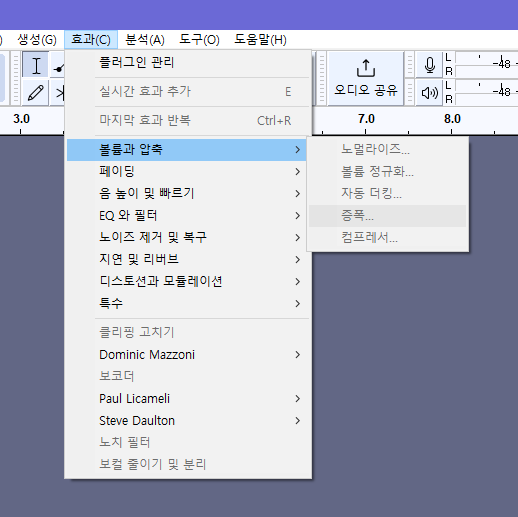Grab the tools toolbar grip handle
This screenshot has width=518, height=517.
pyautogui.click(x=15, y=78)
